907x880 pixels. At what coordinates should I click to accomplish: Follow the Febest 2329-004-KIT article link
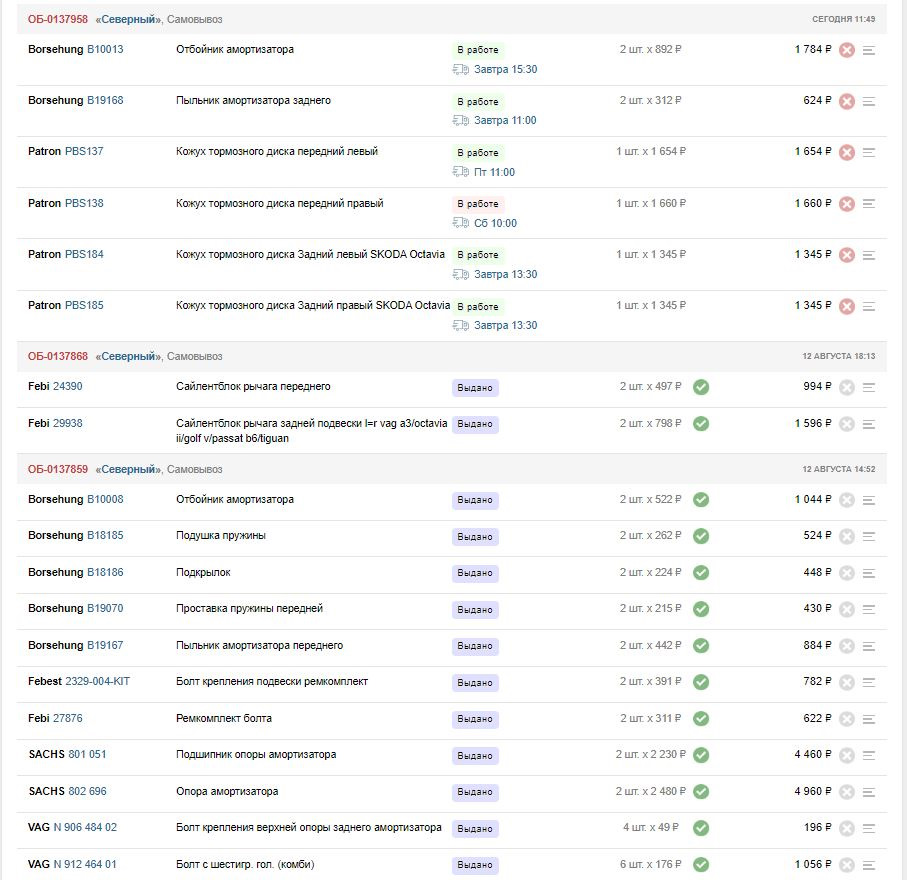coord(97,681)
